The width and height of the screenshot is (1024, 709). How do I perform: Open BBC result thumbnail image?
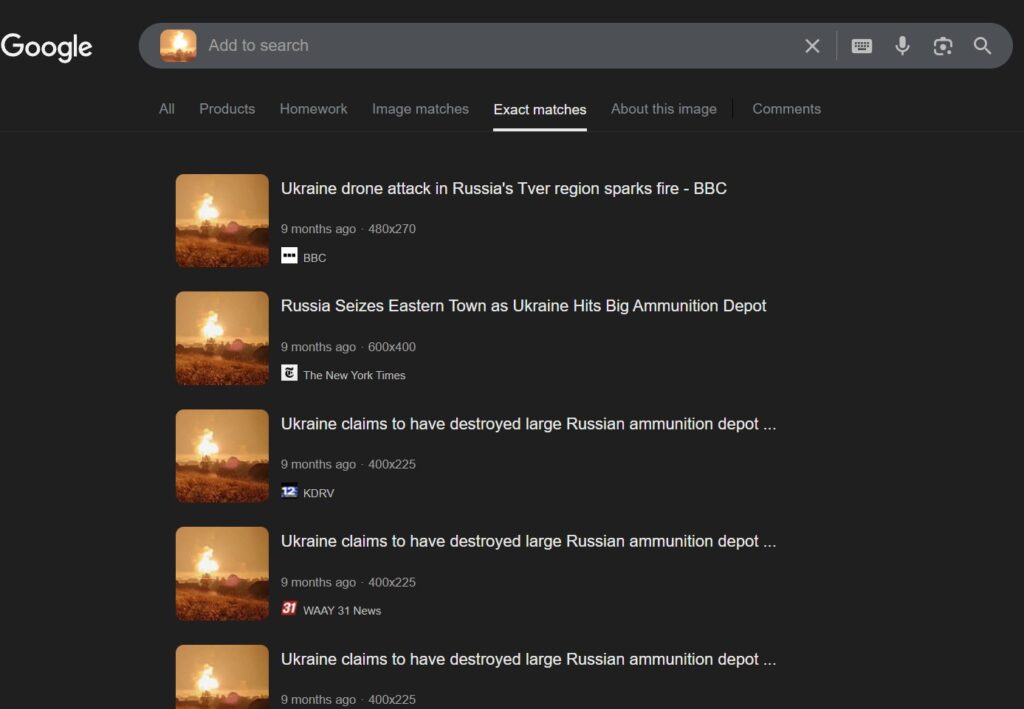coord(222,221)
